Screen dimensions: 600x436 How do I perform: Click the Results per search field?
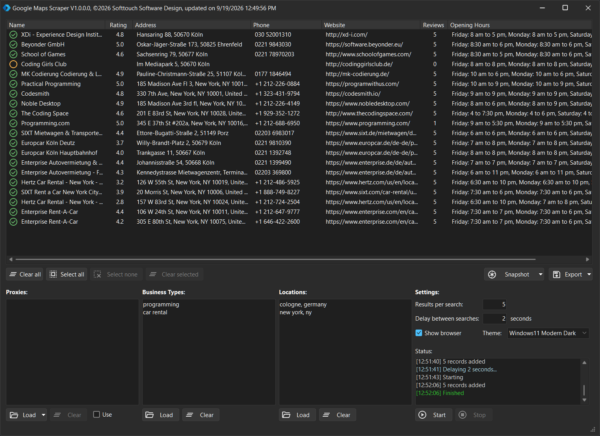(x=495, y=305)
